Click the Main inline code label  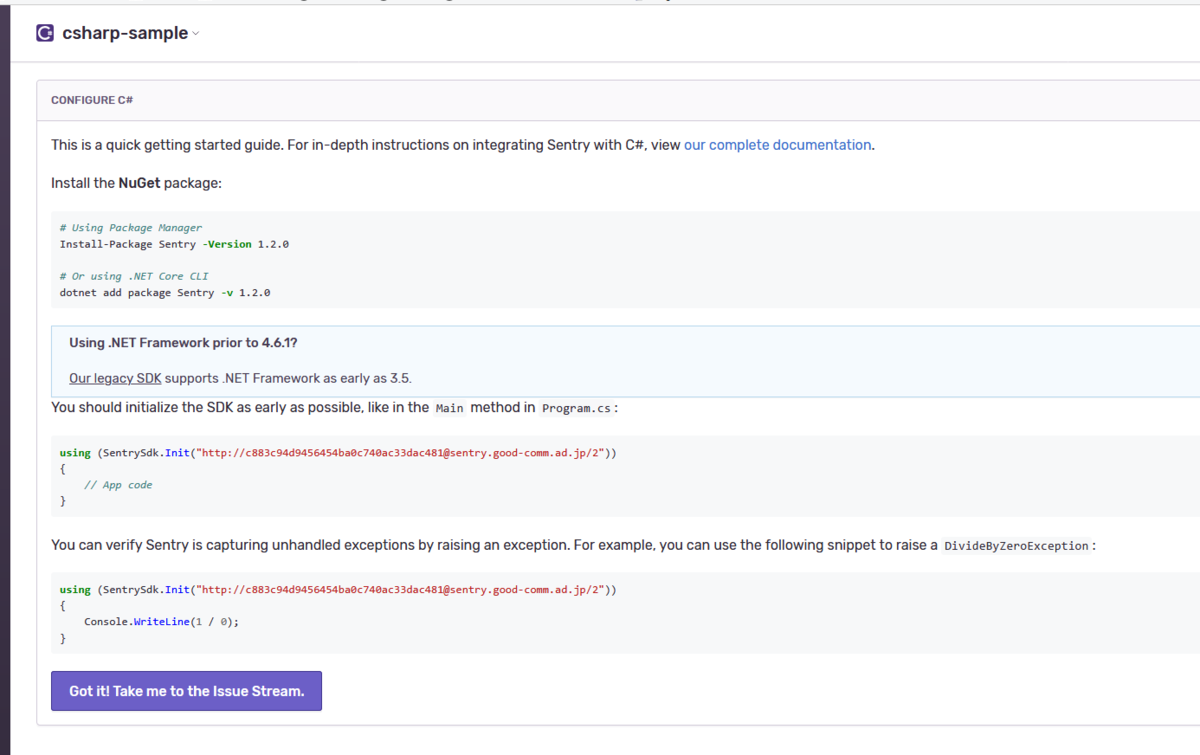click(449, 408)
